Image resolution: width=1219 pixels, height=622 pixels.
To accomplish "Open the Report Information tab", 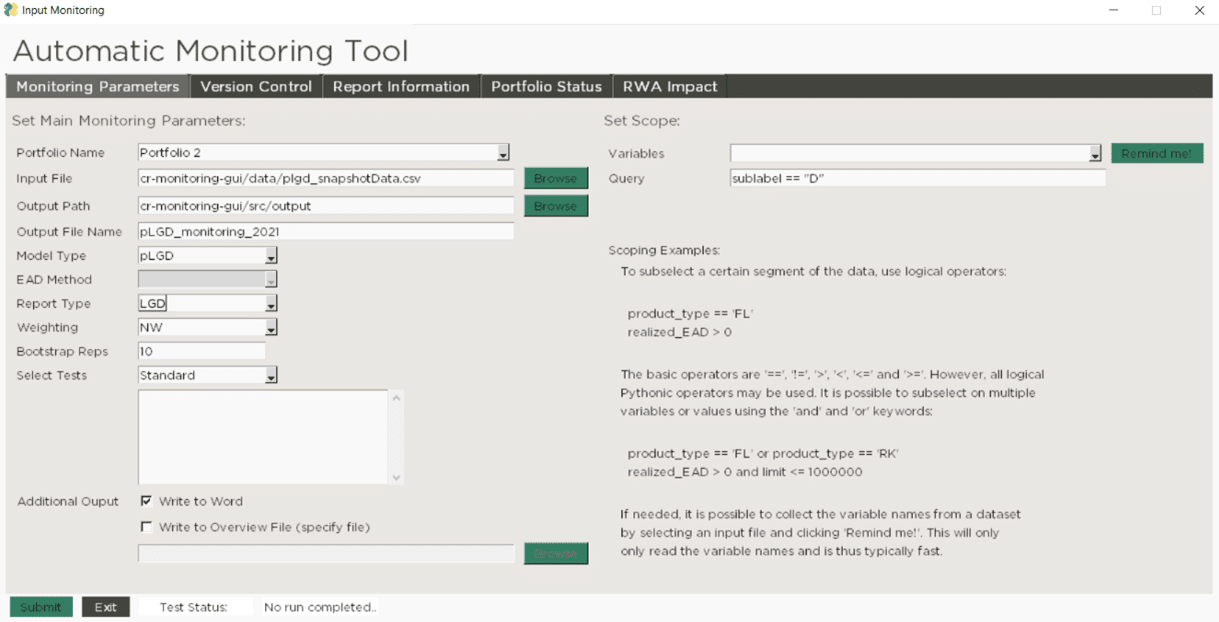I will (x=401, y=87).
